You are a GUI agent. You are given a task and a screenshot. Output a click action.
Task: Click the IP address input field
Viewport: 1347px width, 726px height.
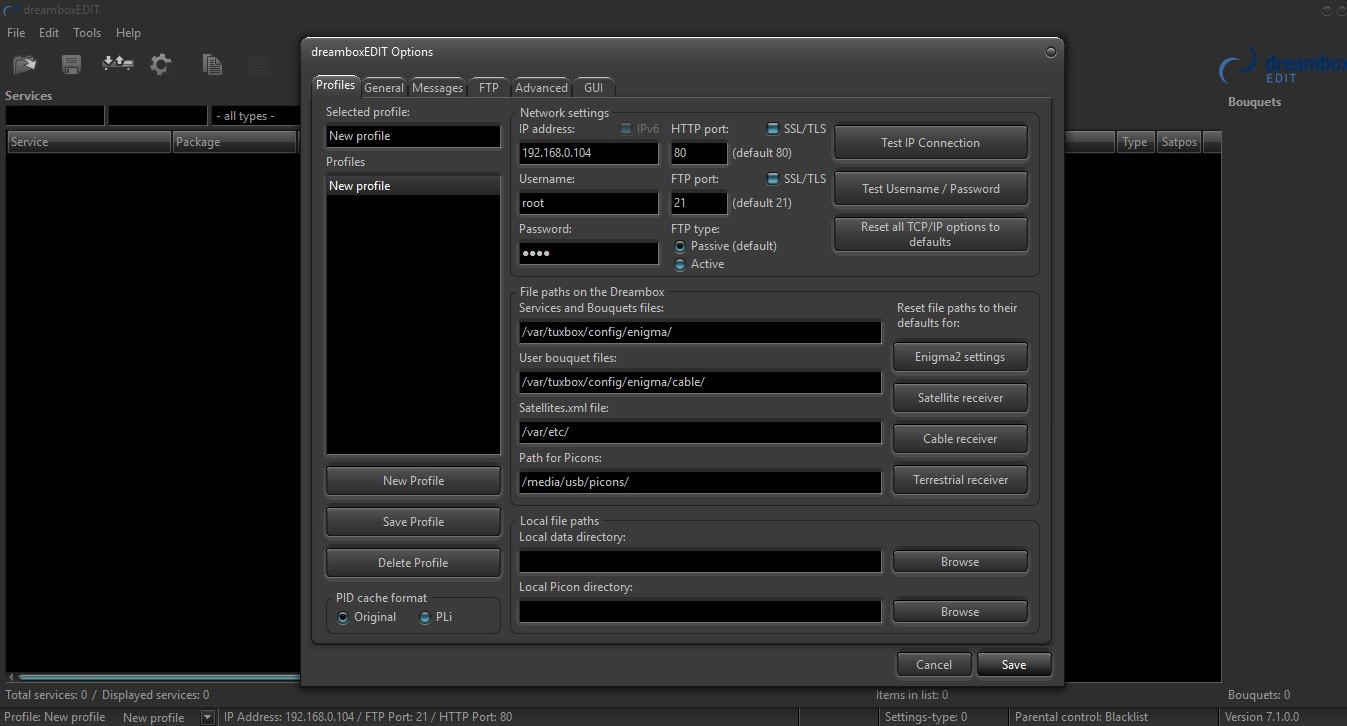click(588, 154)
